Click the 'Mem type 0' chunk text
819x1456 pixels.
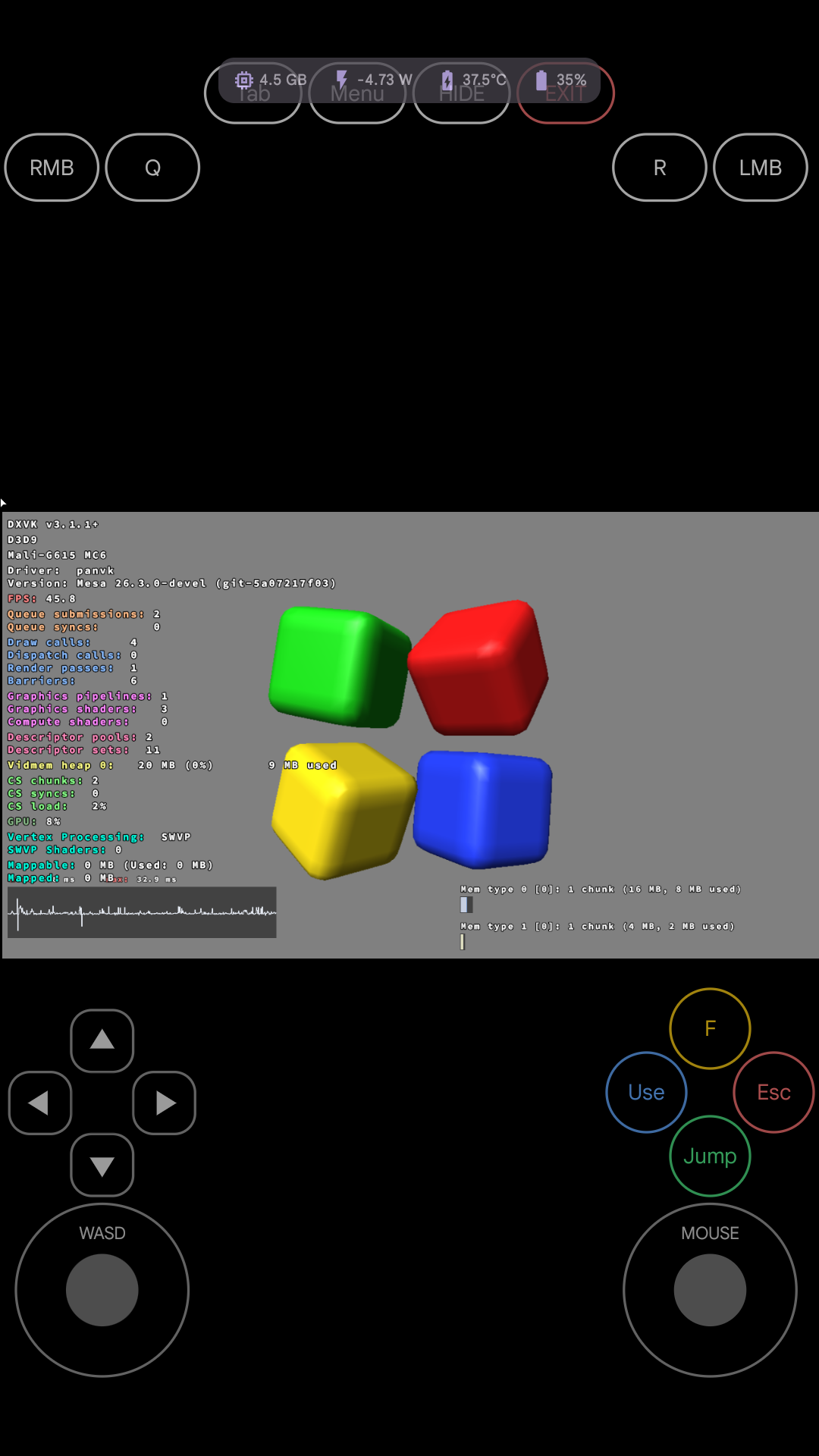click(601, 890)
